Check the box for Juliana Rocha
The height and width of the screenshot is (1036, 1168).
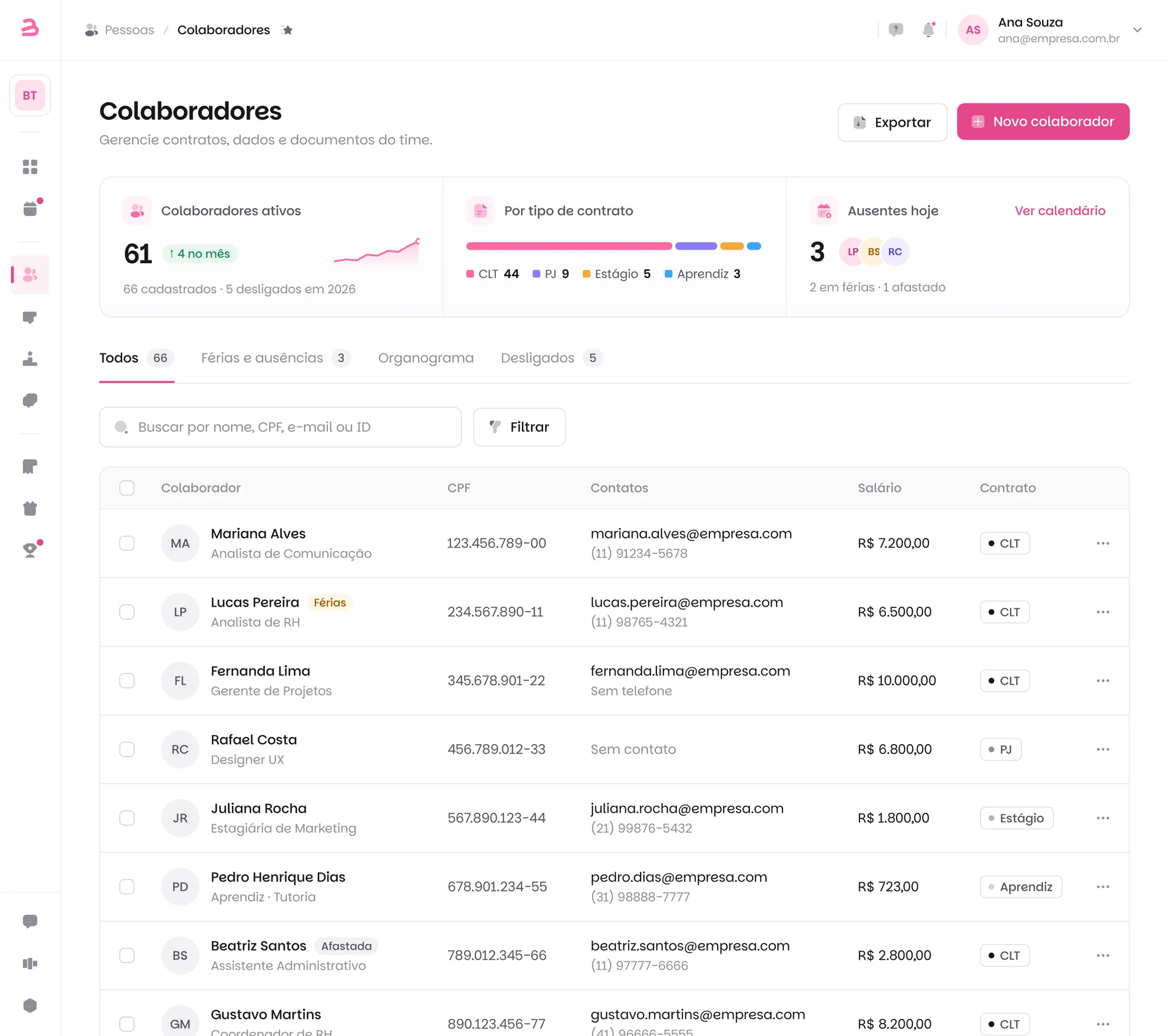tap(127, 818)
